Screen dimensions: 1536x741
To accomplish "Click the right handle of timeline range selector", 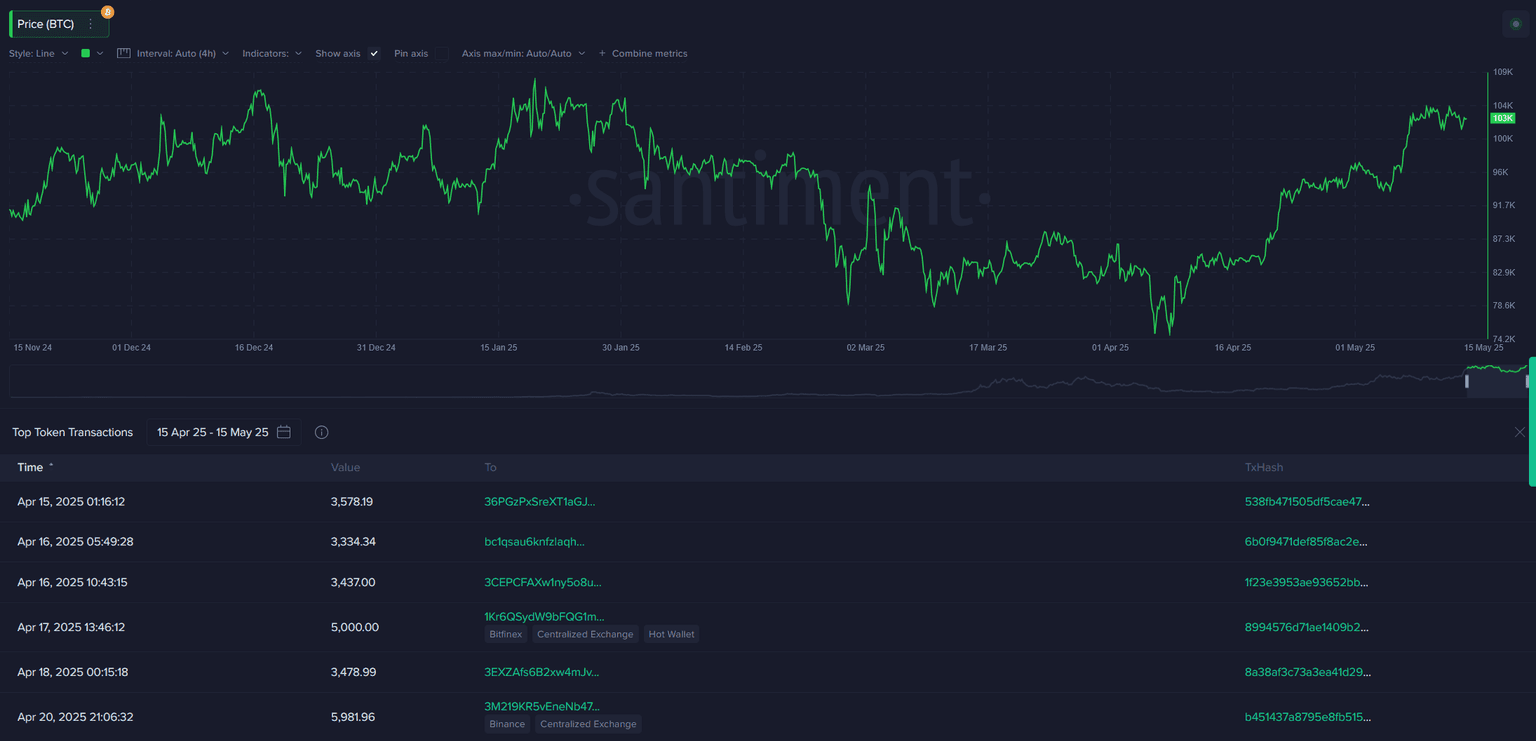I will 1527,381.
